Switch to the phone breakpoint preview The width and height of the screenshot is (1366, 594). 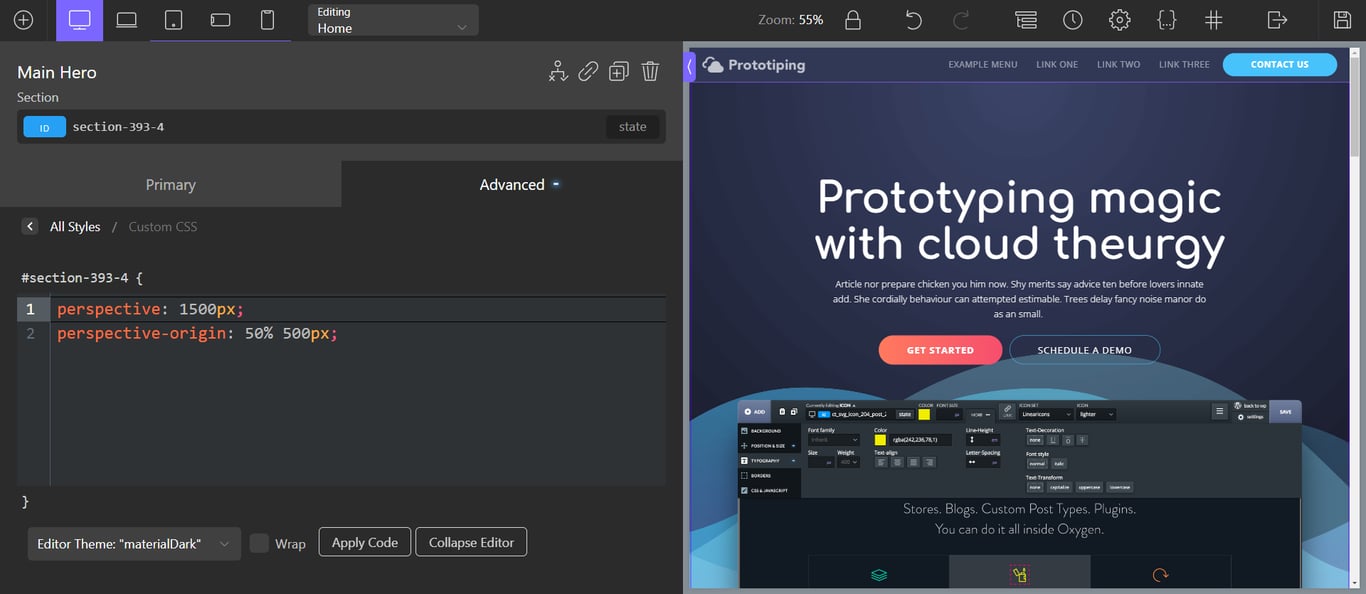tap(267, 19)
